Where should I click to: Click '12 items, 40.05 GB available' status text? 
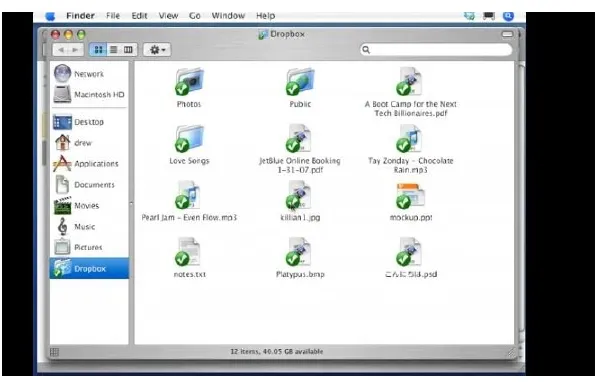277,351
